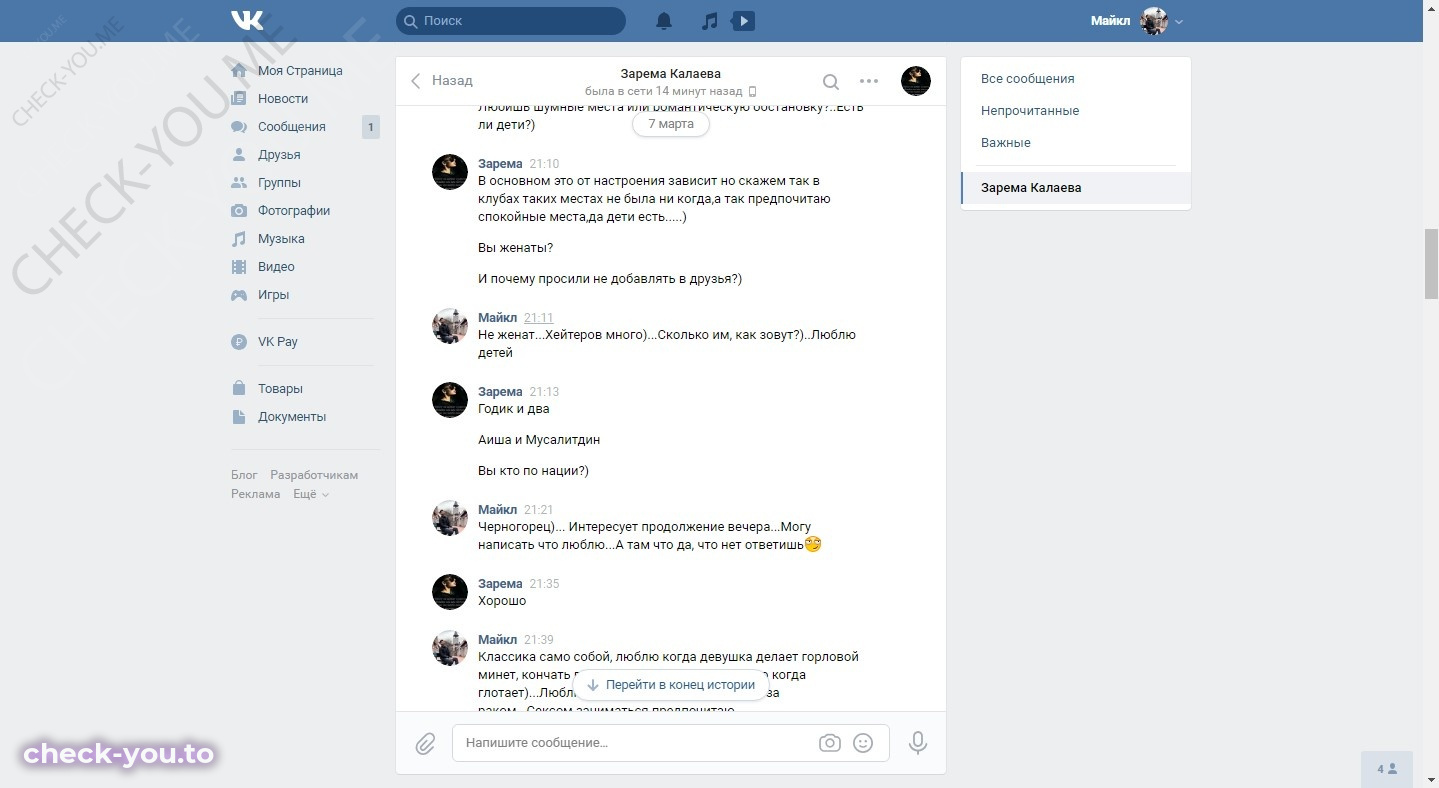The width and height of the screenshot is (1439, 788).
Task: Expand the Ещё footer dropdown
Action: click(x=310, y=494)
